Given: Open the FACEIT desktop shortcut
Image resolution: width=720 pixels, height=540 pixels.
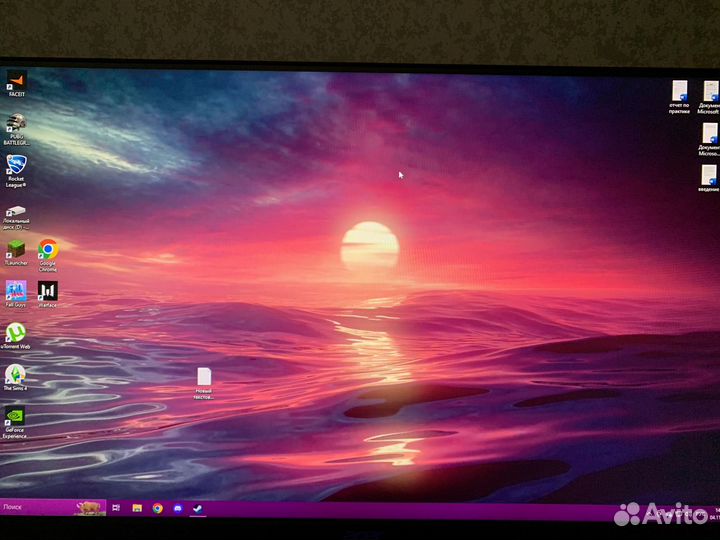Looking at the screenshot, I should click(17, 84).
